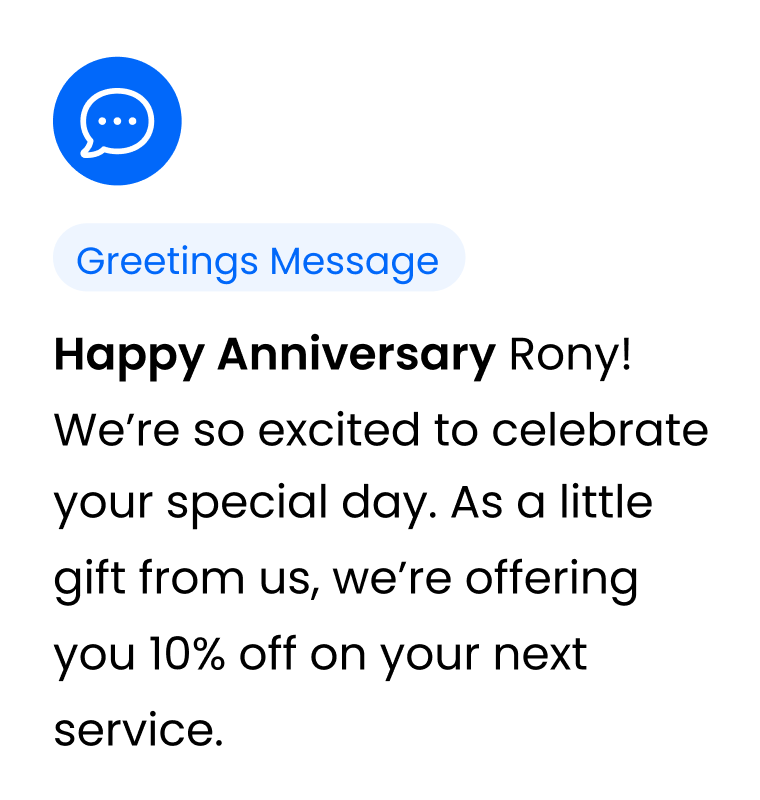Click the speech bubble tail of the icon
Viewport: 760px width, 800px height.
[92, 149]
